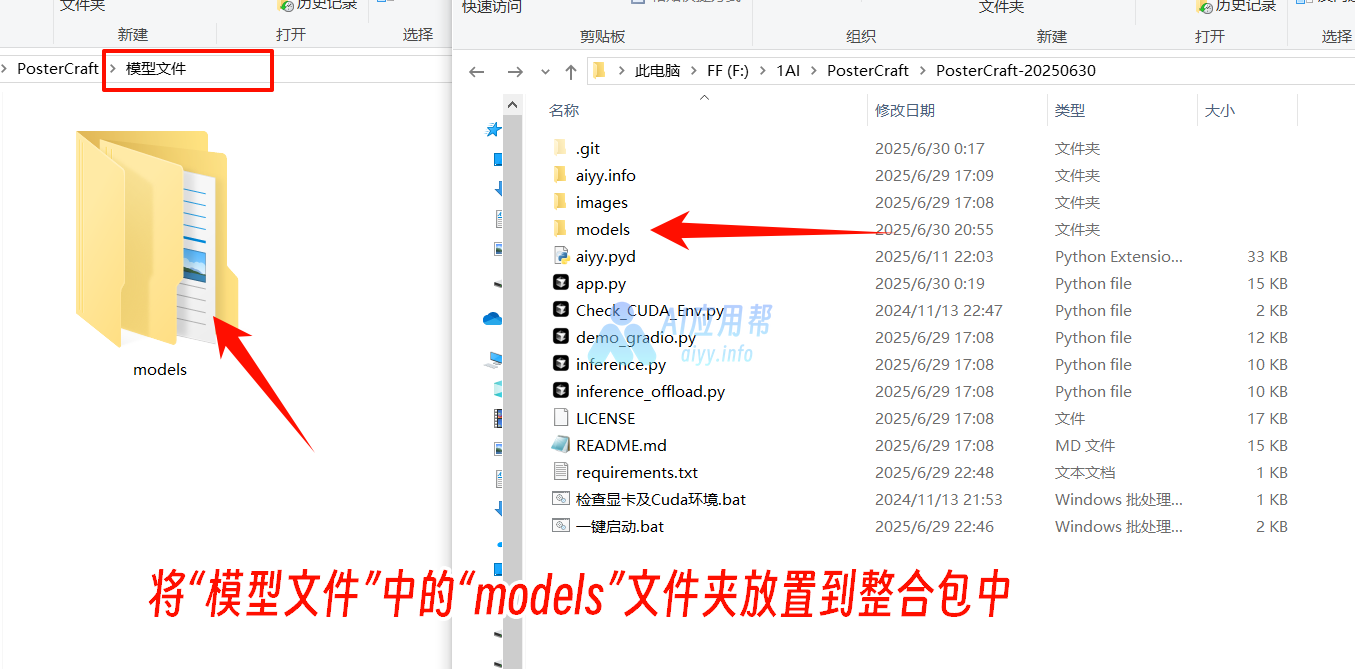1355x669 pixels.
Task: Click the Check_CUDA_Env.py file icon
Action: [560, 310]
